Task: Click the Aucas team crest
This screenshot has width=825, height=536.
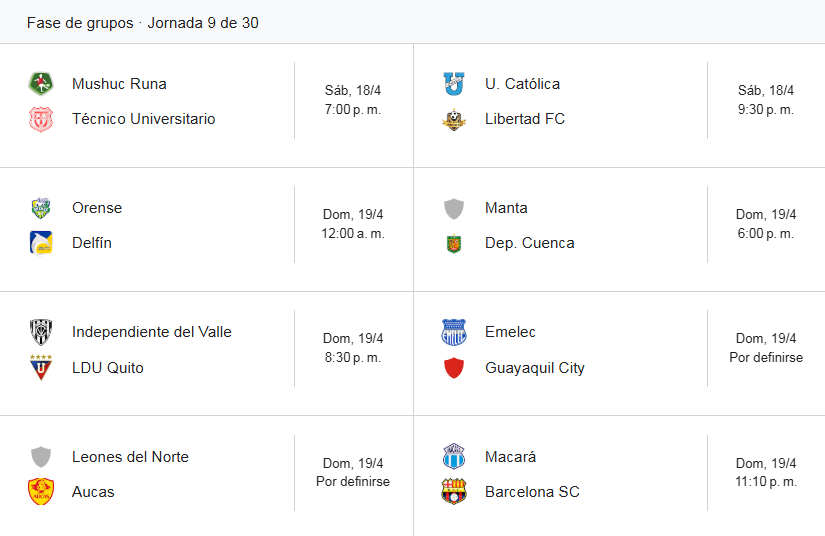Action: click(41, 492)
